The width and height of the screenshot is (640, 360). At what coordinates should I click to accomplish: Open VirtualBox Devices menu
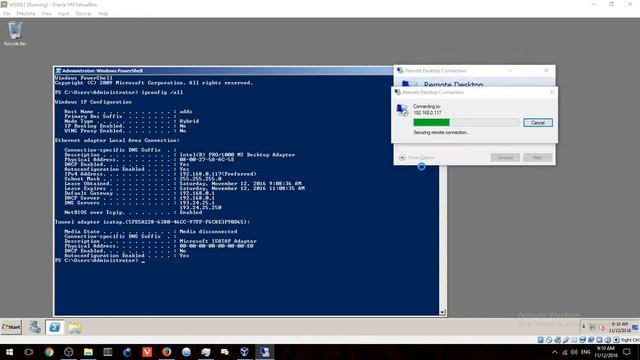[x=83, y=13]
